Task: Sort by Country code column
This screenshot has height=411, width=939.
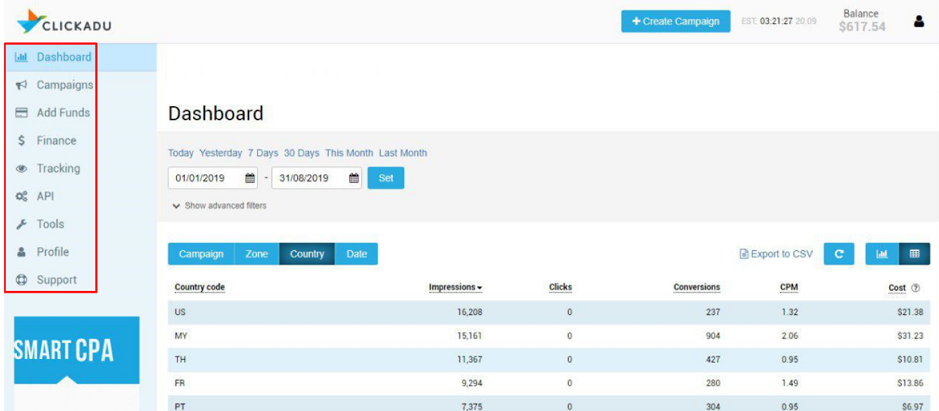Action: (x=200, y=288)
